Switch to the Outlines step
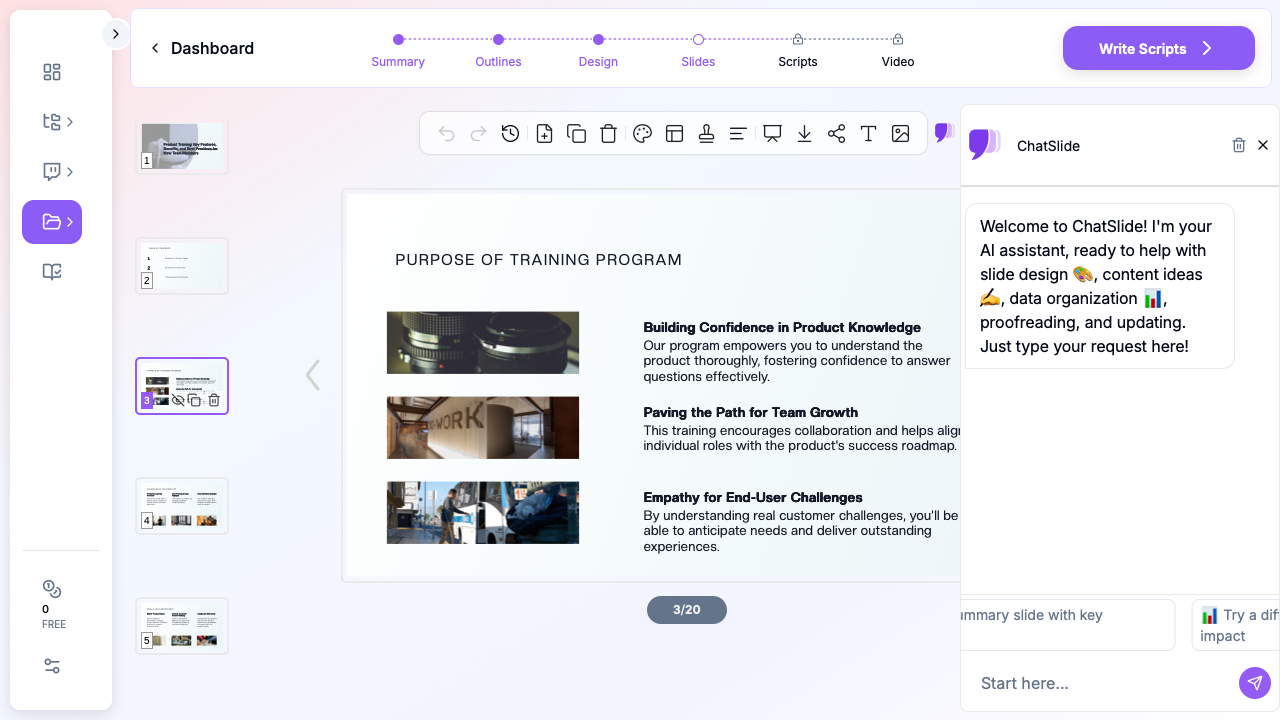The height and width of the screenshot is (720, 1280). pos(498,61)
